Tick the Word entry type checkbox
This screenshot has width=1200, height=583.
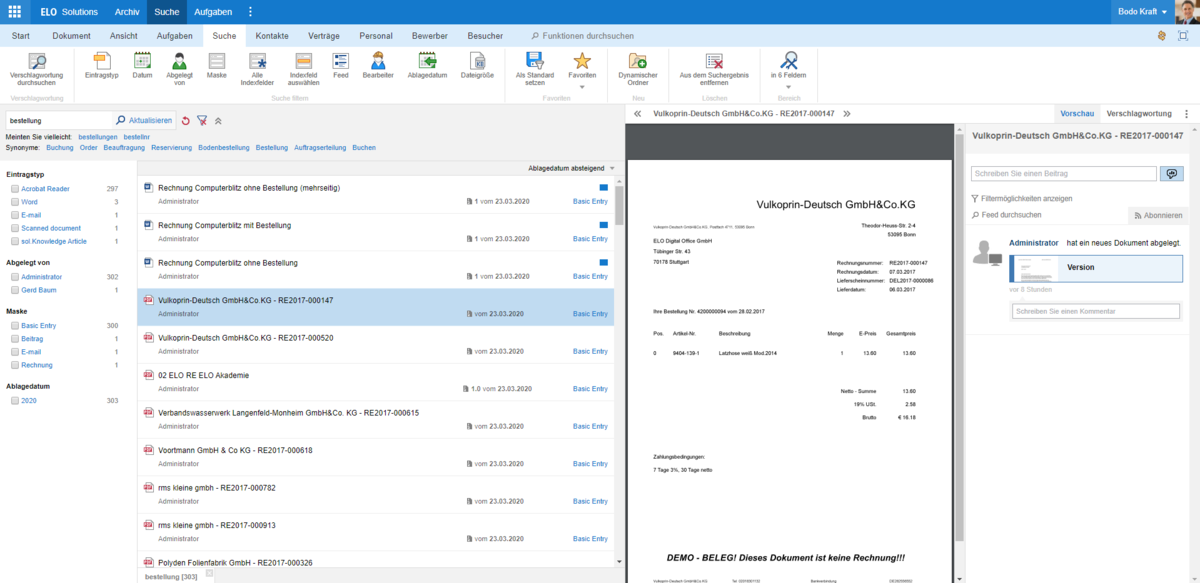[14, 201]
